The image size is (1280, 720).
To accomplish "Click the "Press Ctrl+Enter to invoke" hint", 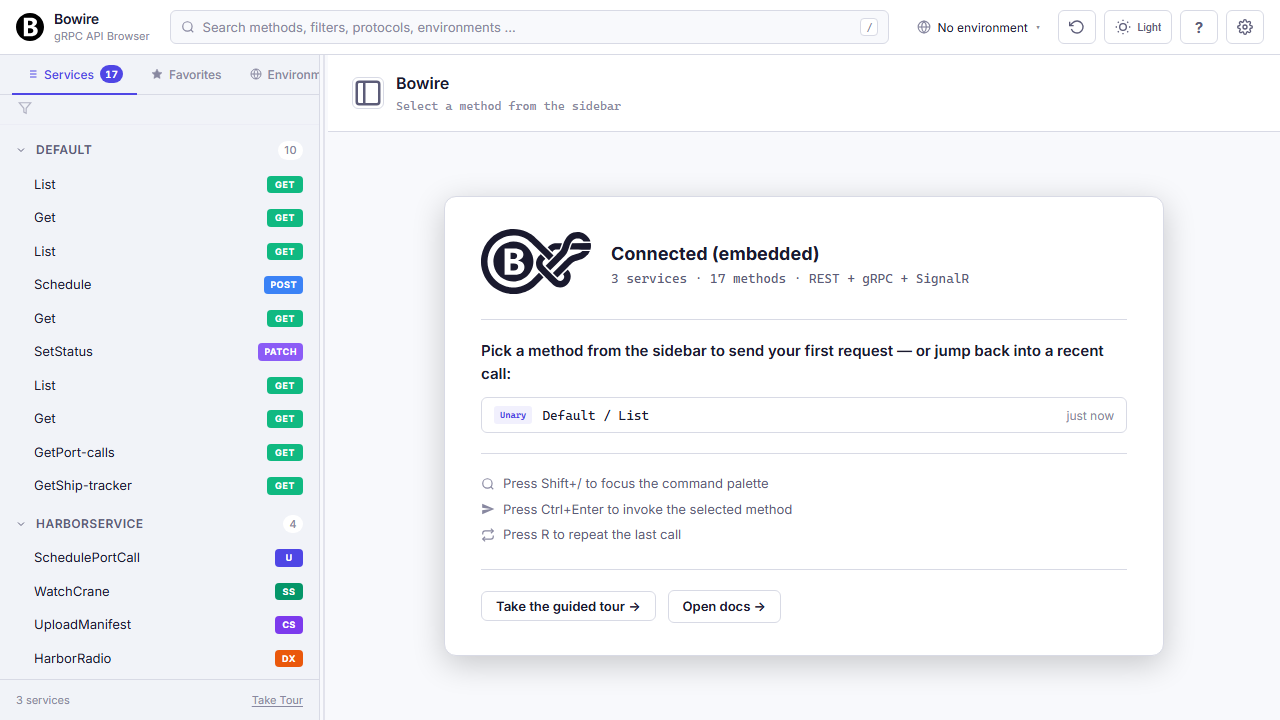I will click(x=647, y=509).
